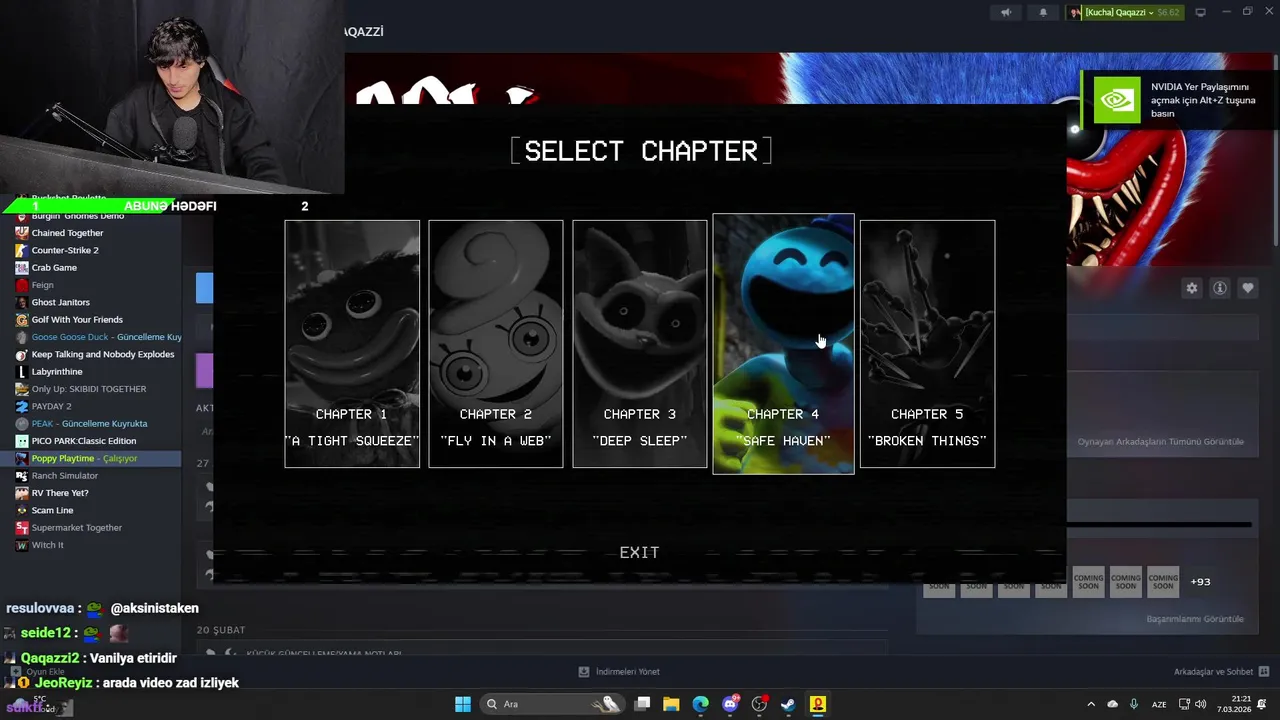Switch to Steam in taskbar
Viewport: 1280px width, 720px height.
point(788,704)
